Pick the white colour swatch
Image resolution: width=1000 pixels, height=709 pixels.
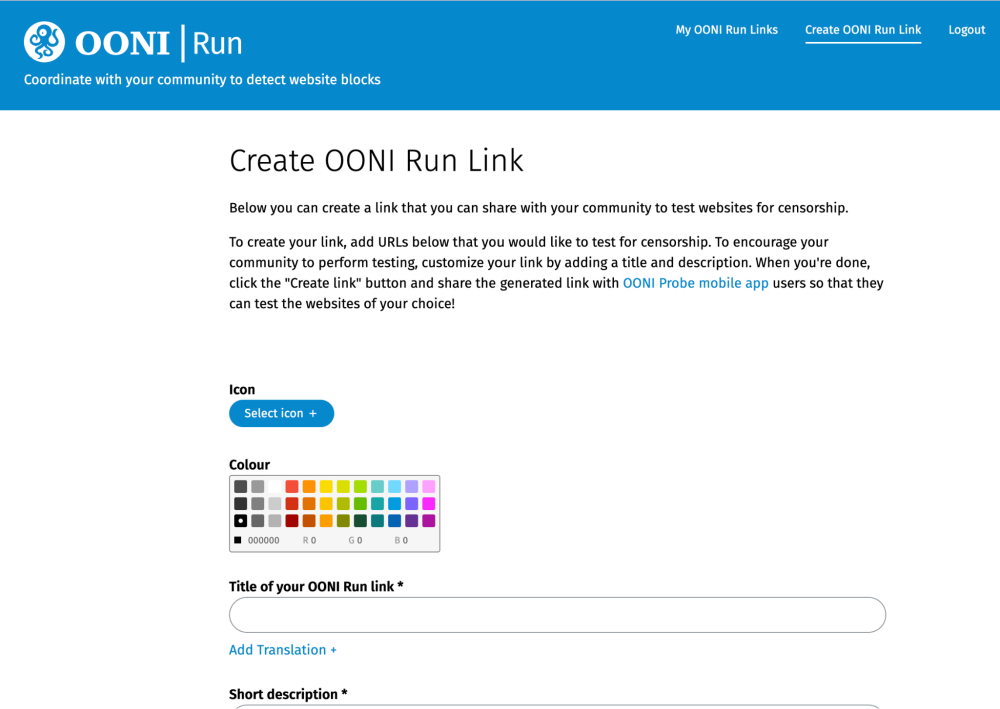(275, 487)
